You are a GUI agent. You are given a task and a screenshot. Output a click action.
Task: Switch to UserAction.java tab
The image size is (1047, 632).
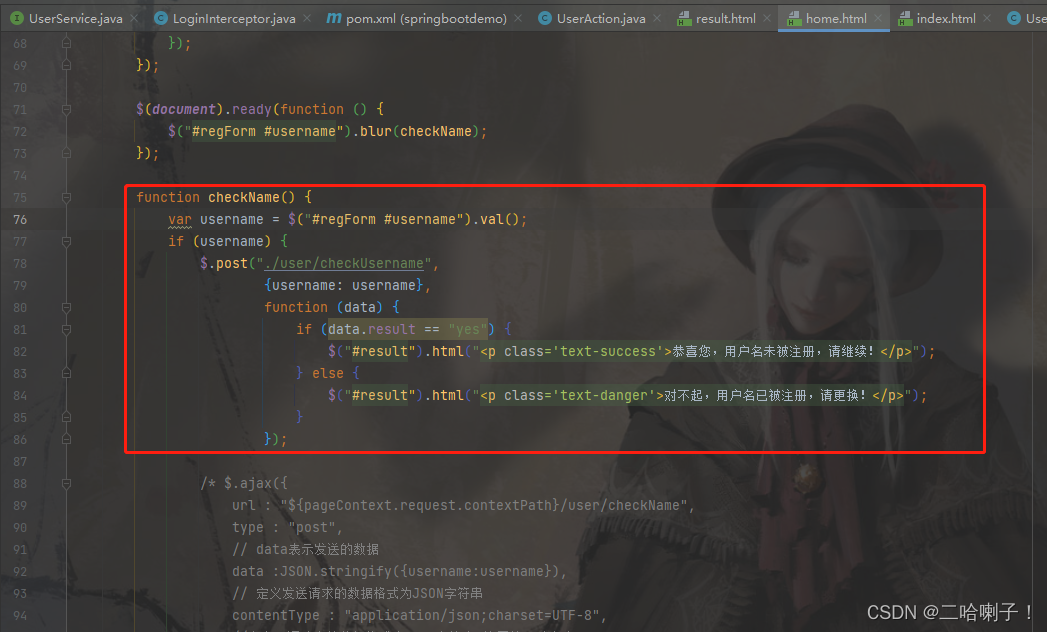tap(601, 19)
